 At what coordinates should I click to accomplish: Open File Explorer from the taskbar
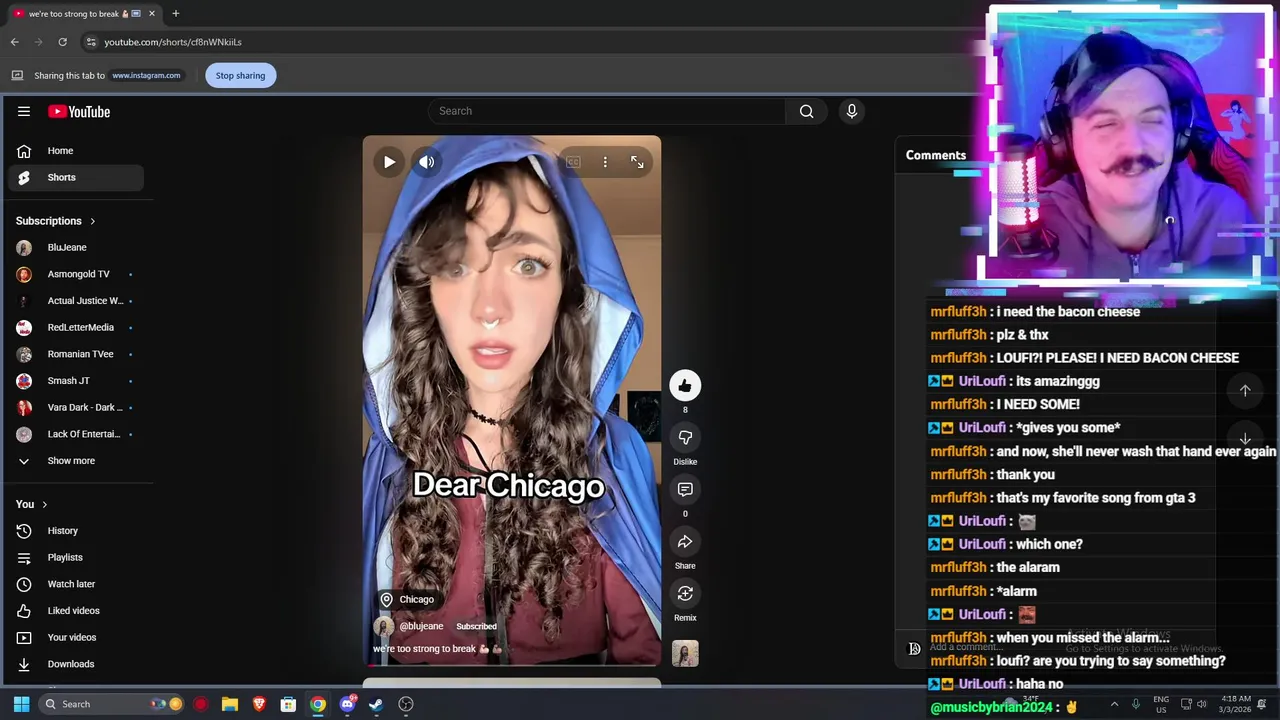[230, 704]
